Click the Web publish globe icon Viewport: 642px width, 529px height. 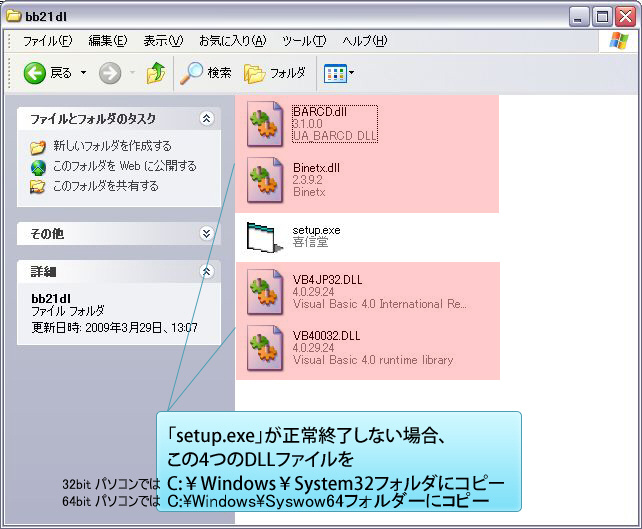[x=38, y=167]
